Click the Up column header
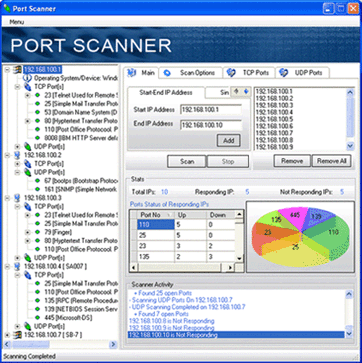Screen dimensions: 362x363 (190, 215)
